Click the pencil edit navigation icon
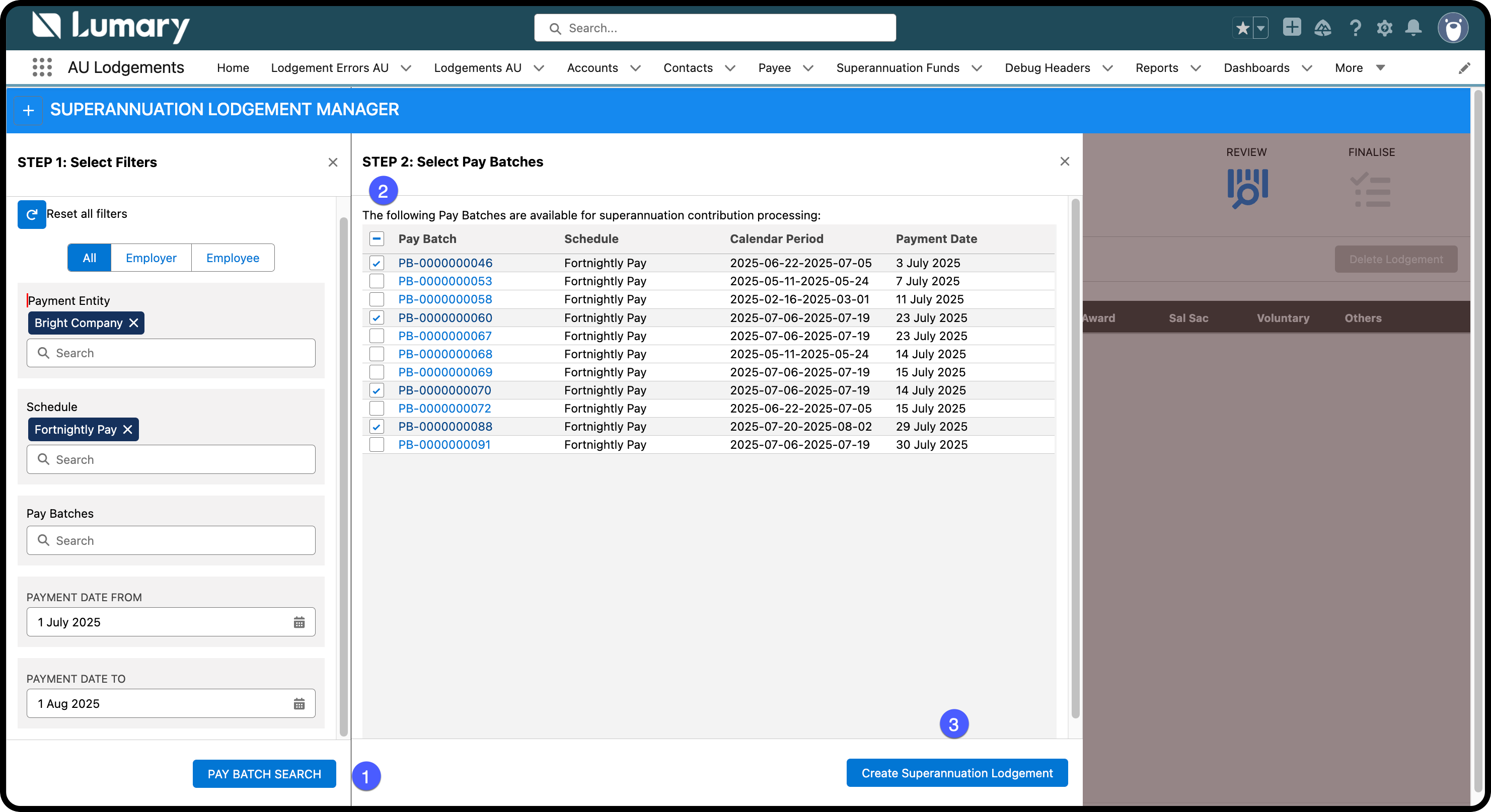1491x812 pixels. 1464,68
